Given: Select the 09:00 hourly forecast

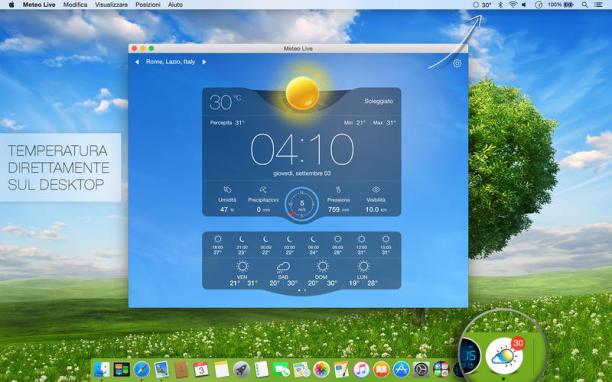Looking at the screenshot, I should 338,245.
